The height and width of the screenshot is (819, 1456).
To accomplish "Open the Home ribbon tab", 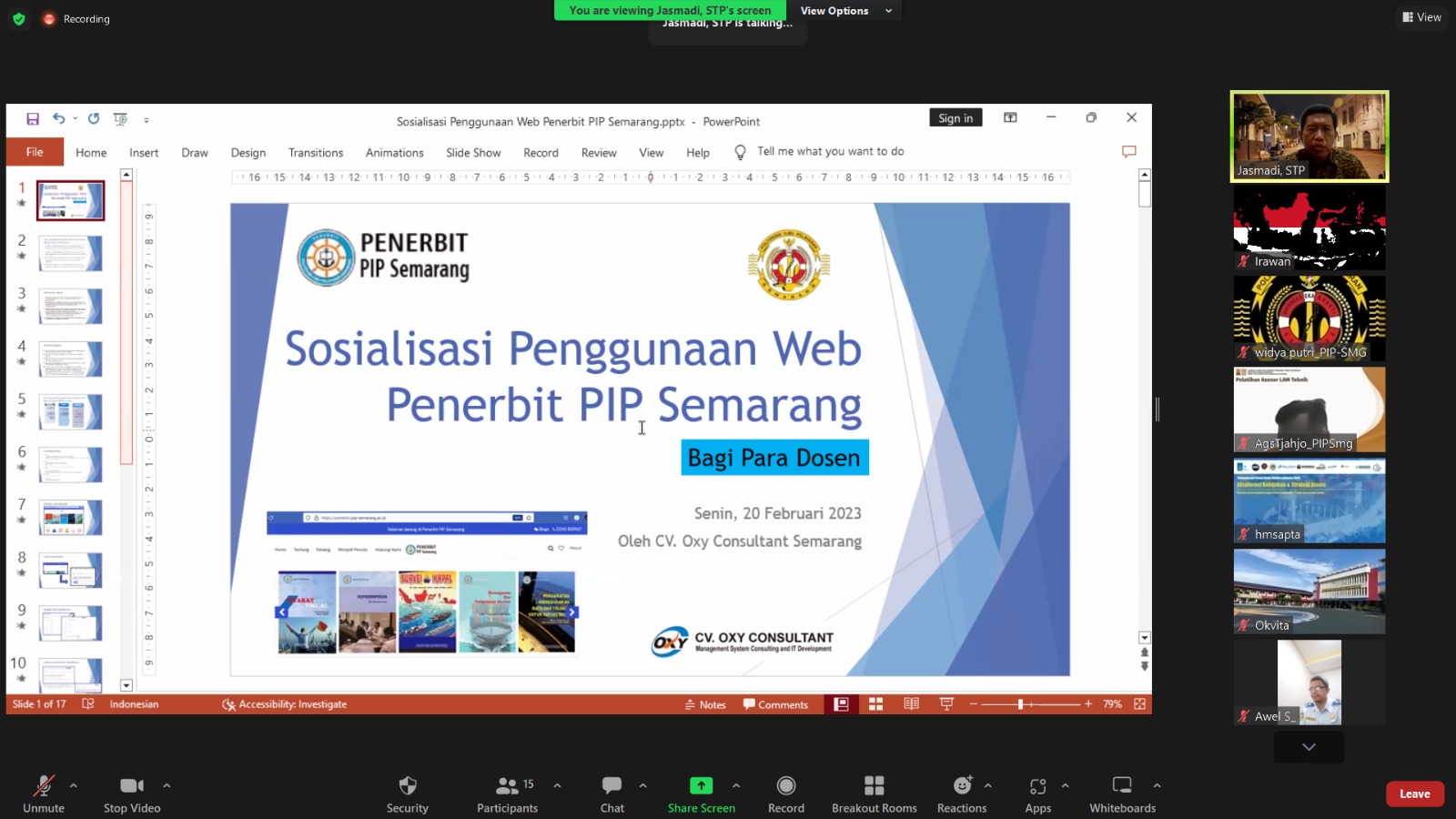I will [91, 153].
